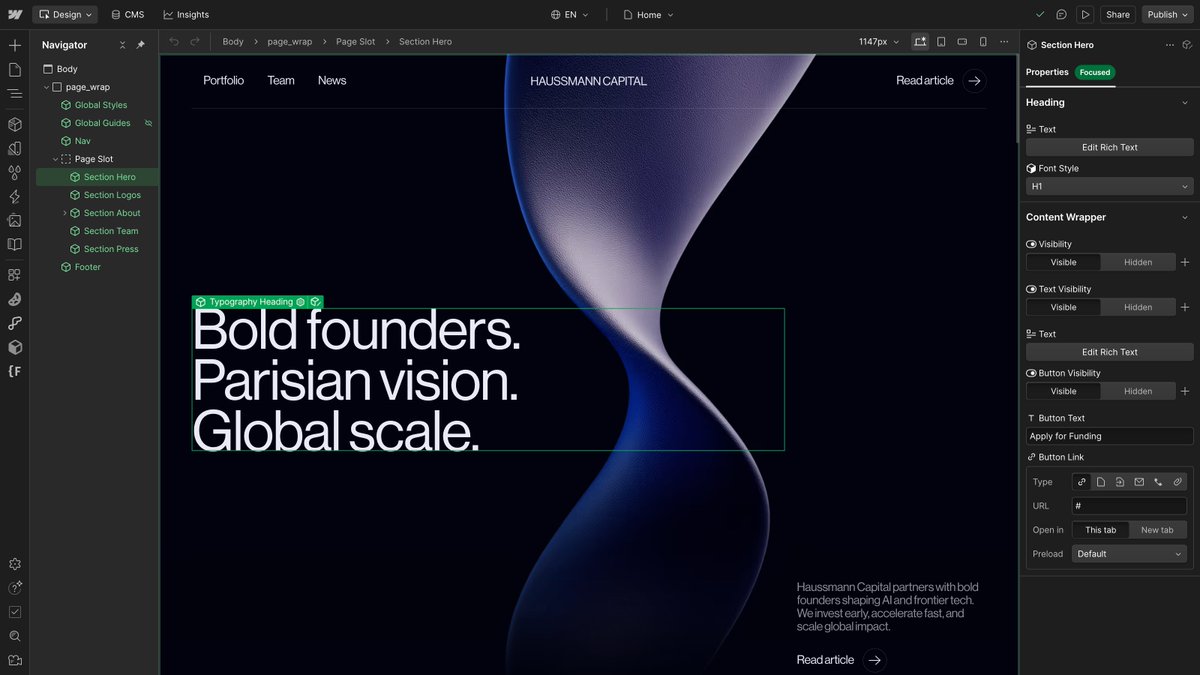The image size is (1200, 675).
Task: Select the mobile portrait breakpoint icon
Action: pos(983,42)
